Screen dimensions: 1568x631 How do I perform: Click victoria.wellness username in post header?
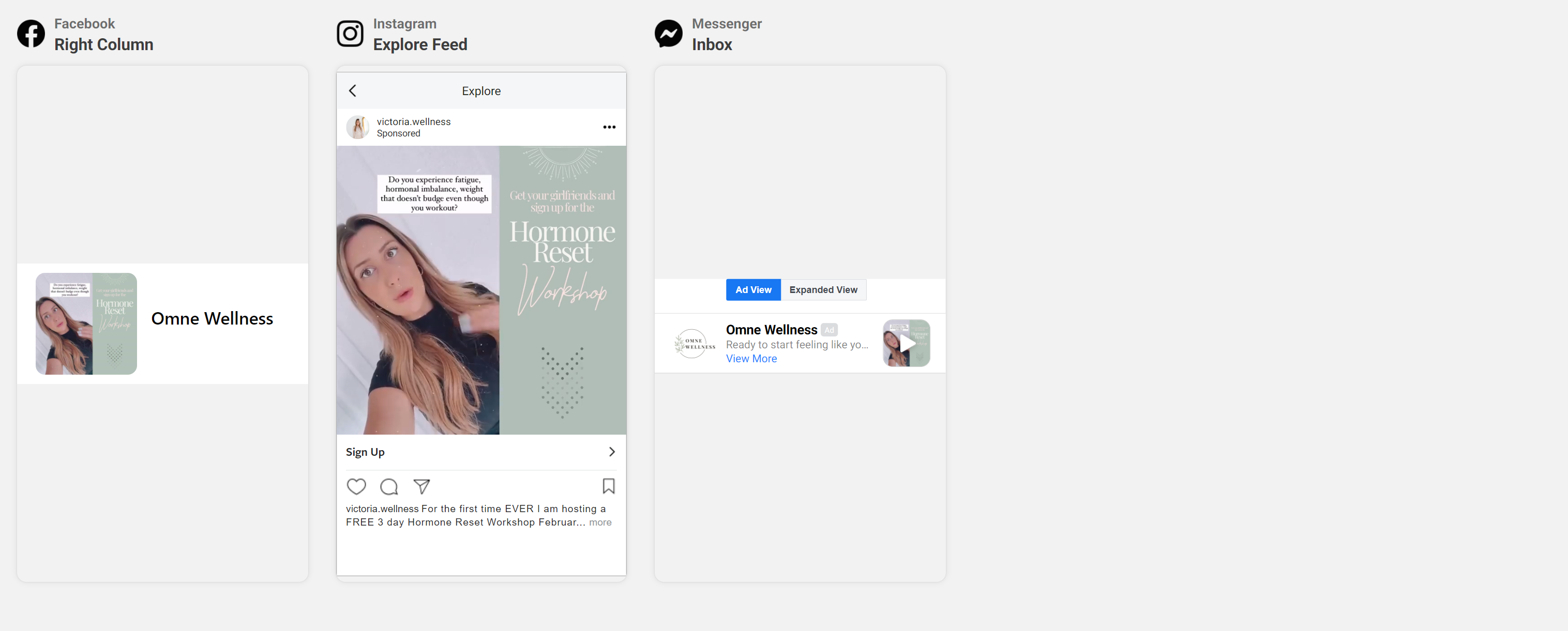click(x=413, y=121)
